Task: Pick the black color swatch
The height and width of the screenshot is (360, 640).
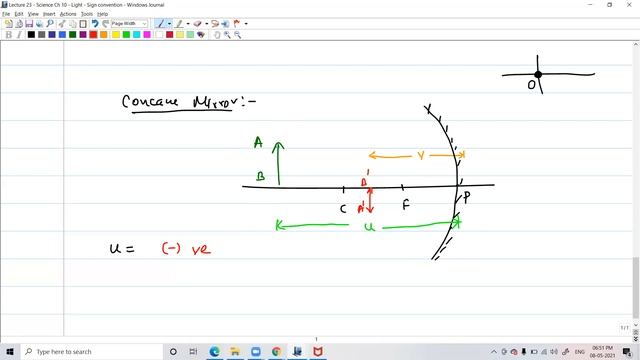Action: 31,35
